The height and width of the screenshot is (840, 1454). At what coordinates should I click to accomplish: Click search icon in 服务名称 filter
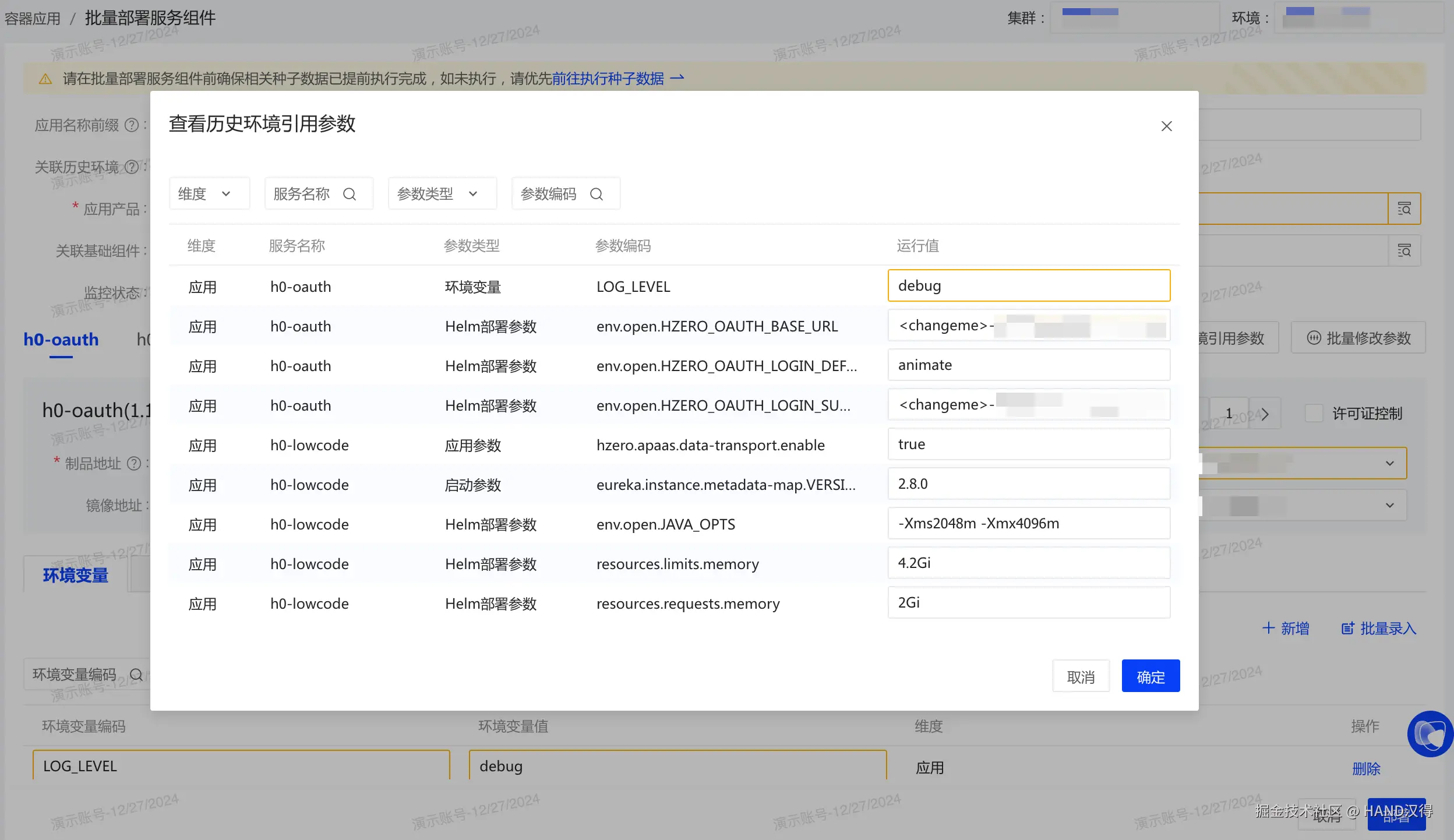click(350, 194)
